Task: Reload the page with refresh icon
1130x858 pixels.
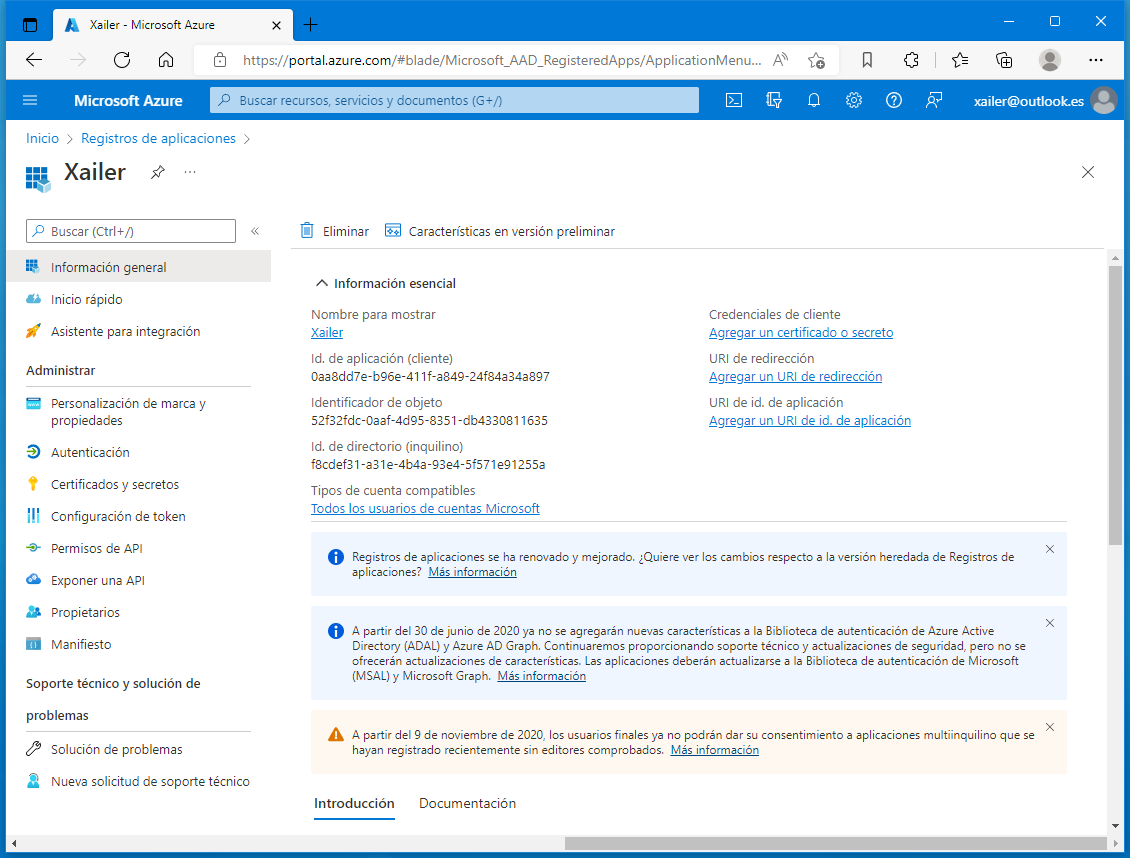Action: (x=122, y=60)
